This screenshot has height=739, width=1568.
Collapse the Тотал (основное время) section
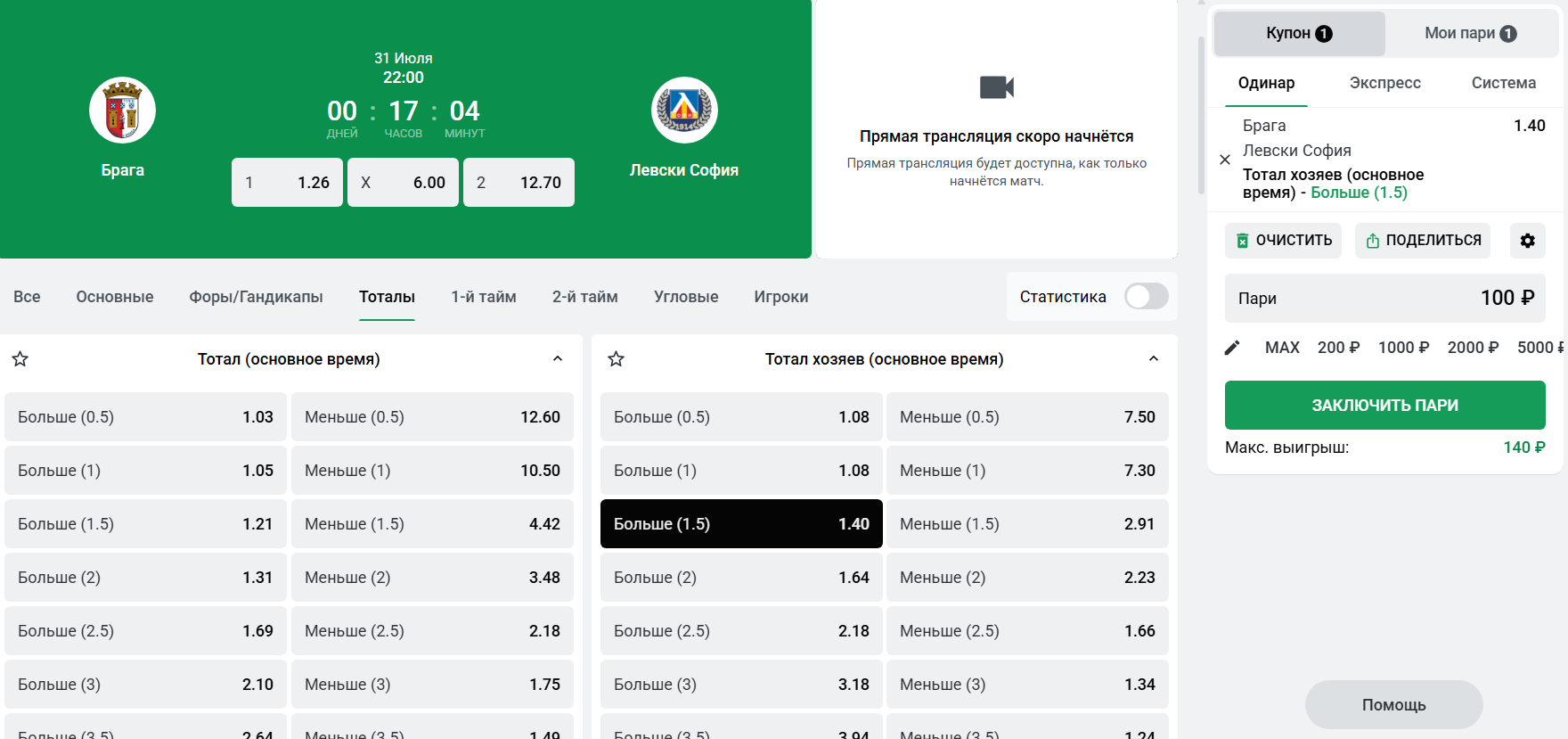tap(558, 359)
